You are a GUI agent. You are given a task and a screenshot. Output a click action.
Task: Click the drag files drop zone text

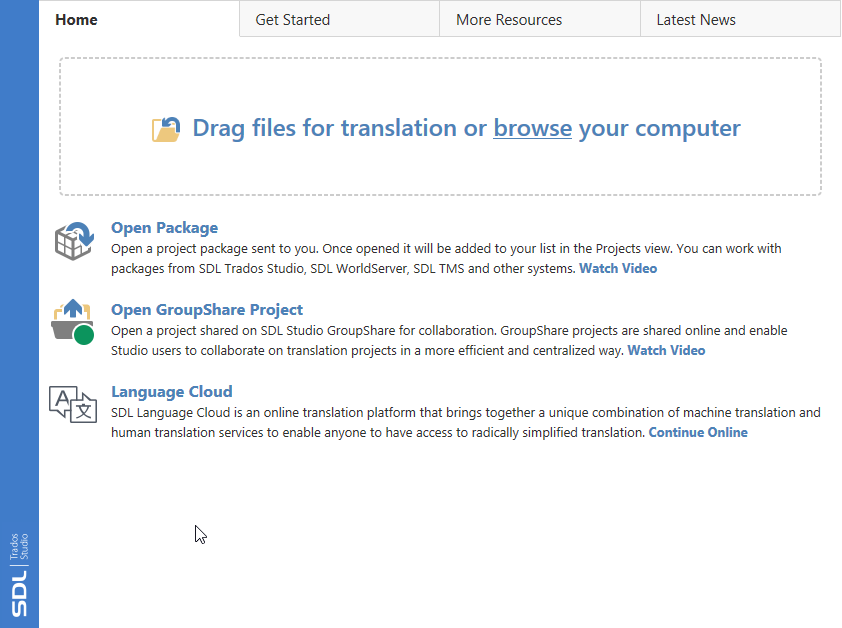click(x=466, y=128)
